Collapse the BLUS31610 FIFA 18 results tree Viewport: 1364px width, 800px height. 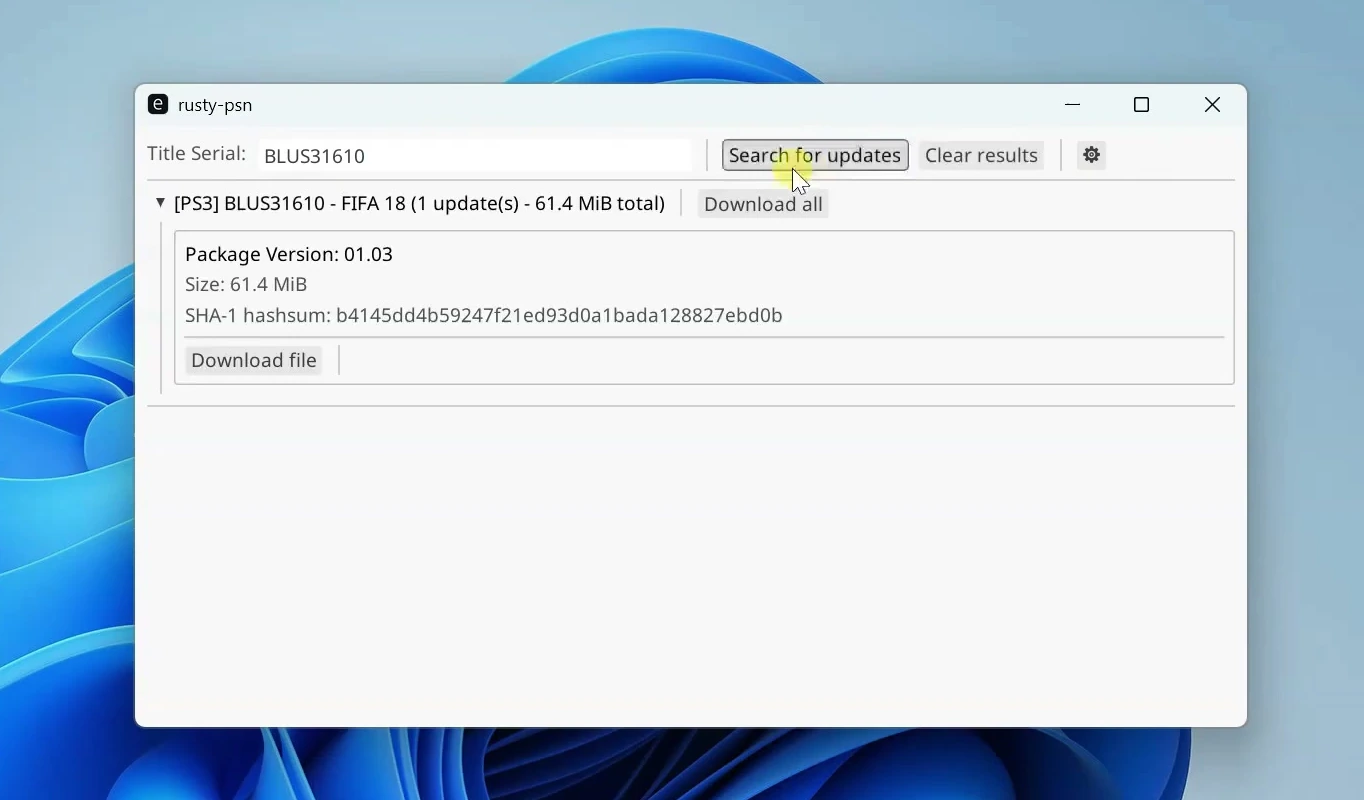(x=160, y=203)
